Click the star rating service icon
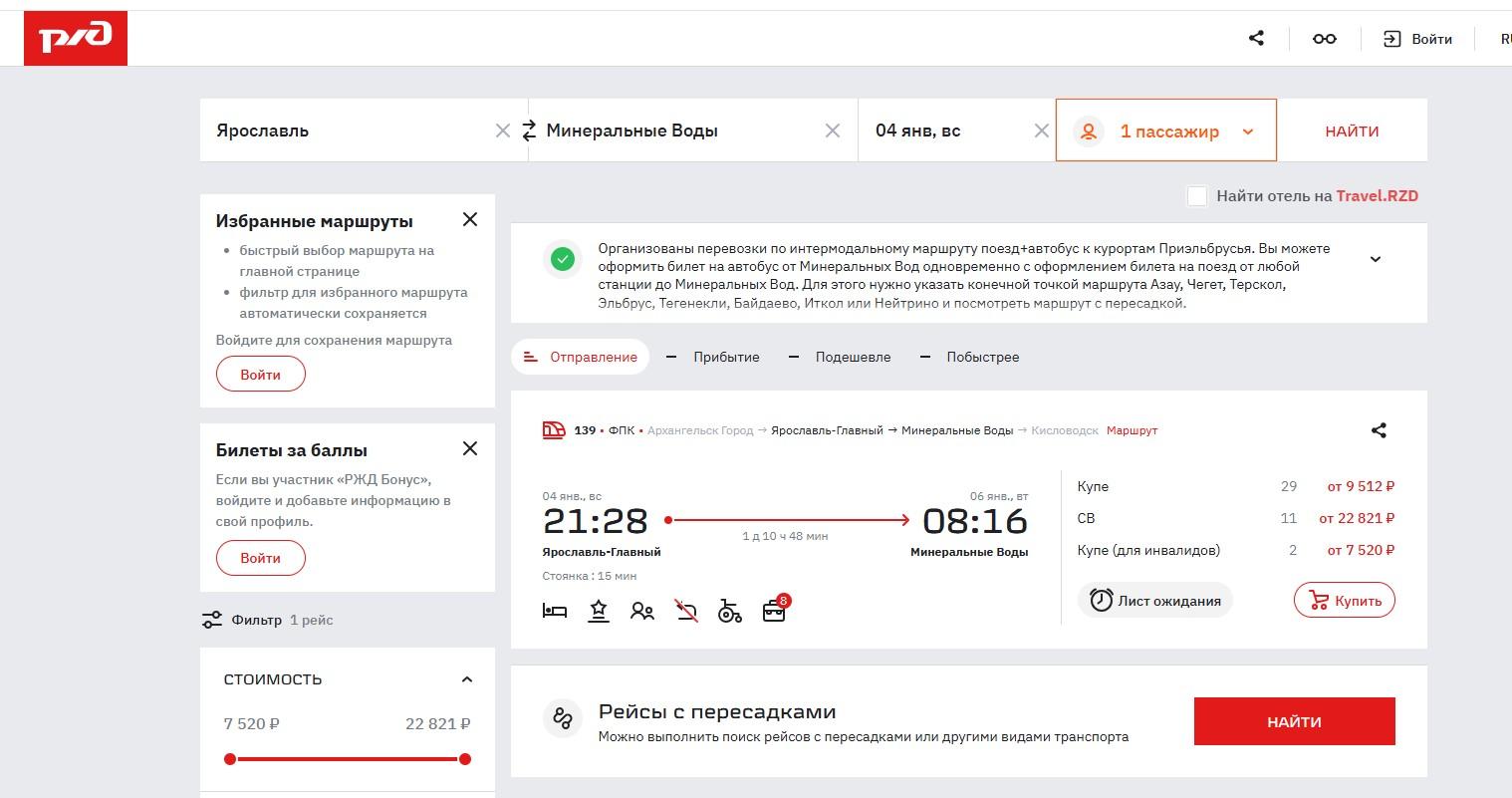Viewport: 1512px width, 798px height. click(599, 611)
